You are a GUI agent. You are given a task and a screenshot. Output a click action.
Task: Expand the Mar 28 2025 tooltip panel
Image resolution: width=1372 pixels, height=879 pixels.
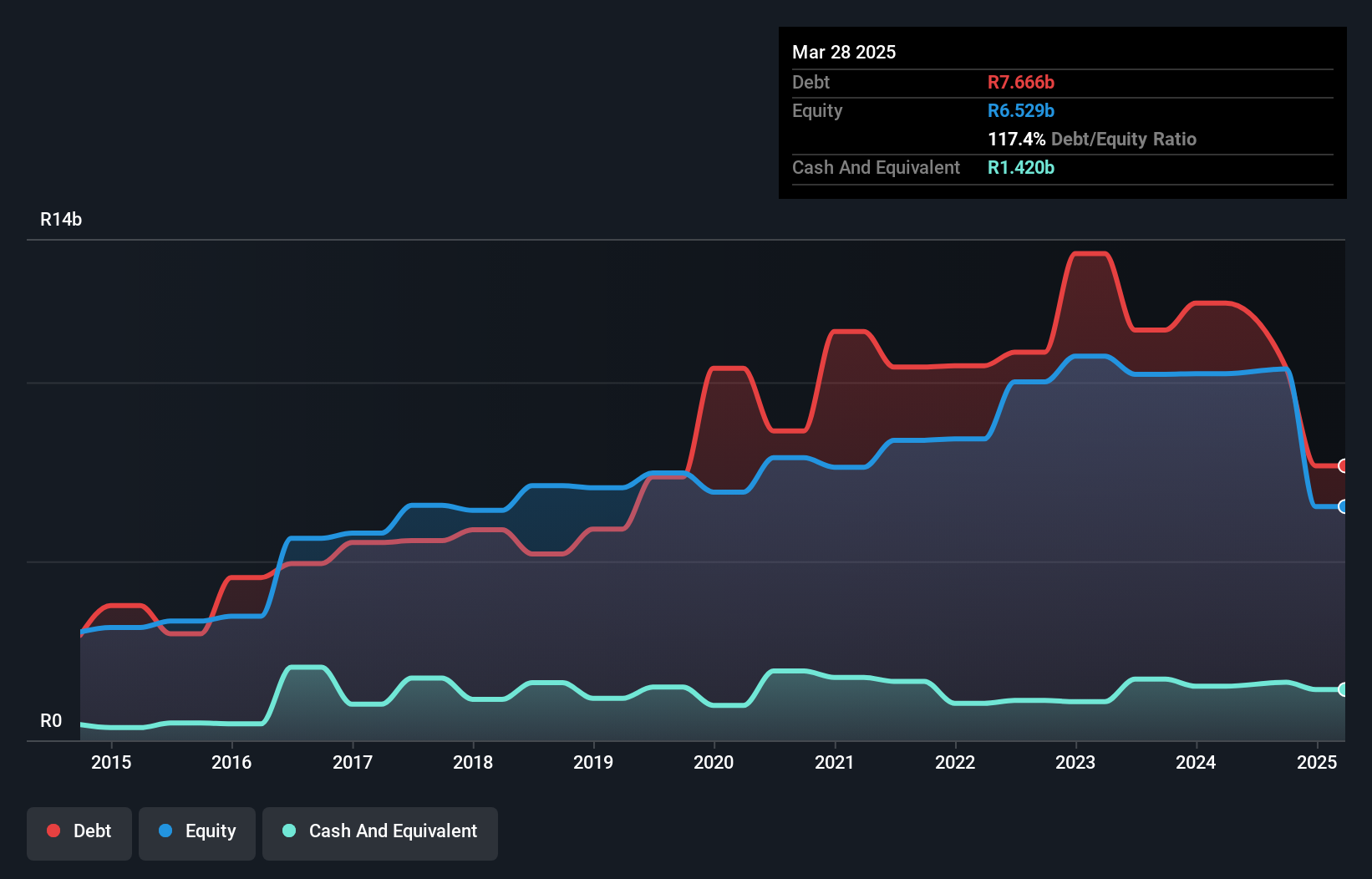(x=844, y=52)
